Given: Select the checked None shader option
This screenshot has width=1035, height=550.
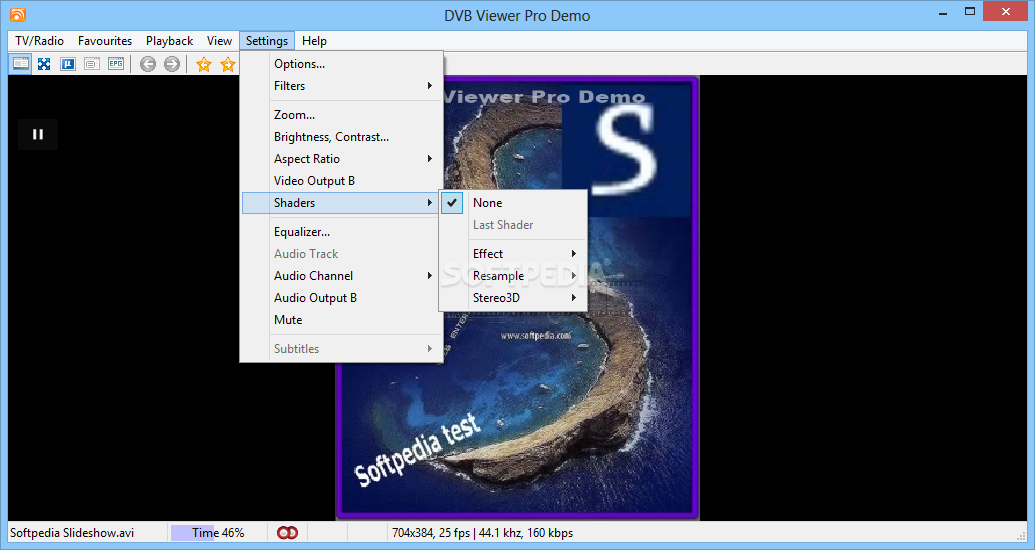Looking at the screenshot, I should click(x=514, y=203).
